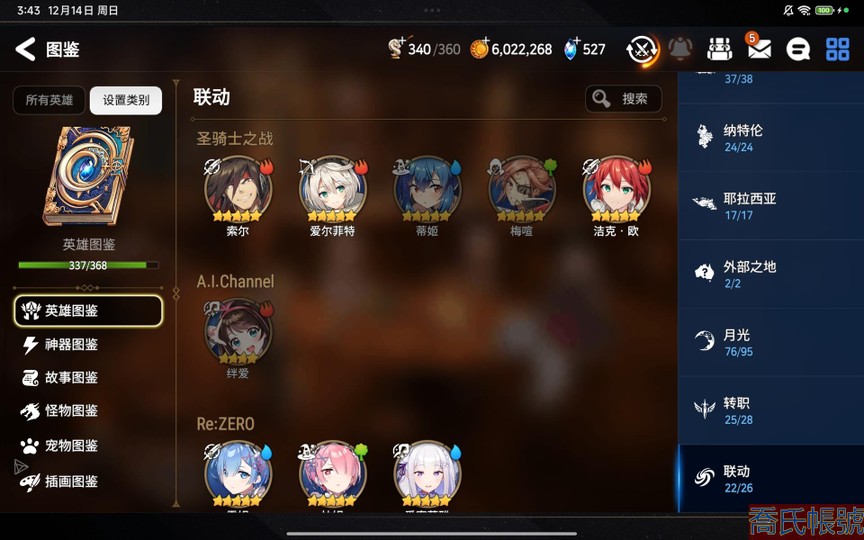Tap the crossed swords auto-battle icon

[x=642, y=50]
